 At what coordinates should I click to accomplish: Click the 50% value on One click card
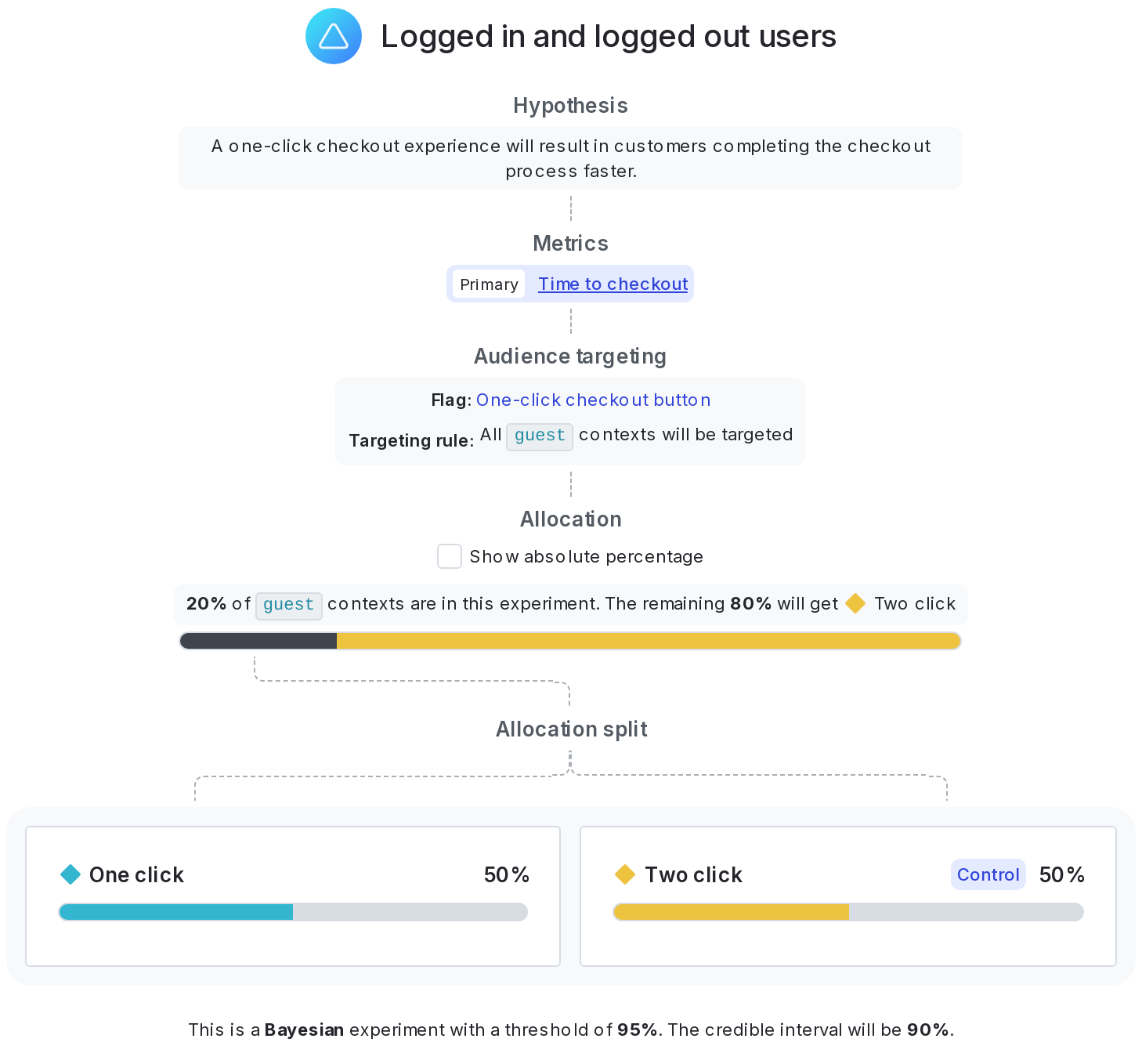pos(506,874)
